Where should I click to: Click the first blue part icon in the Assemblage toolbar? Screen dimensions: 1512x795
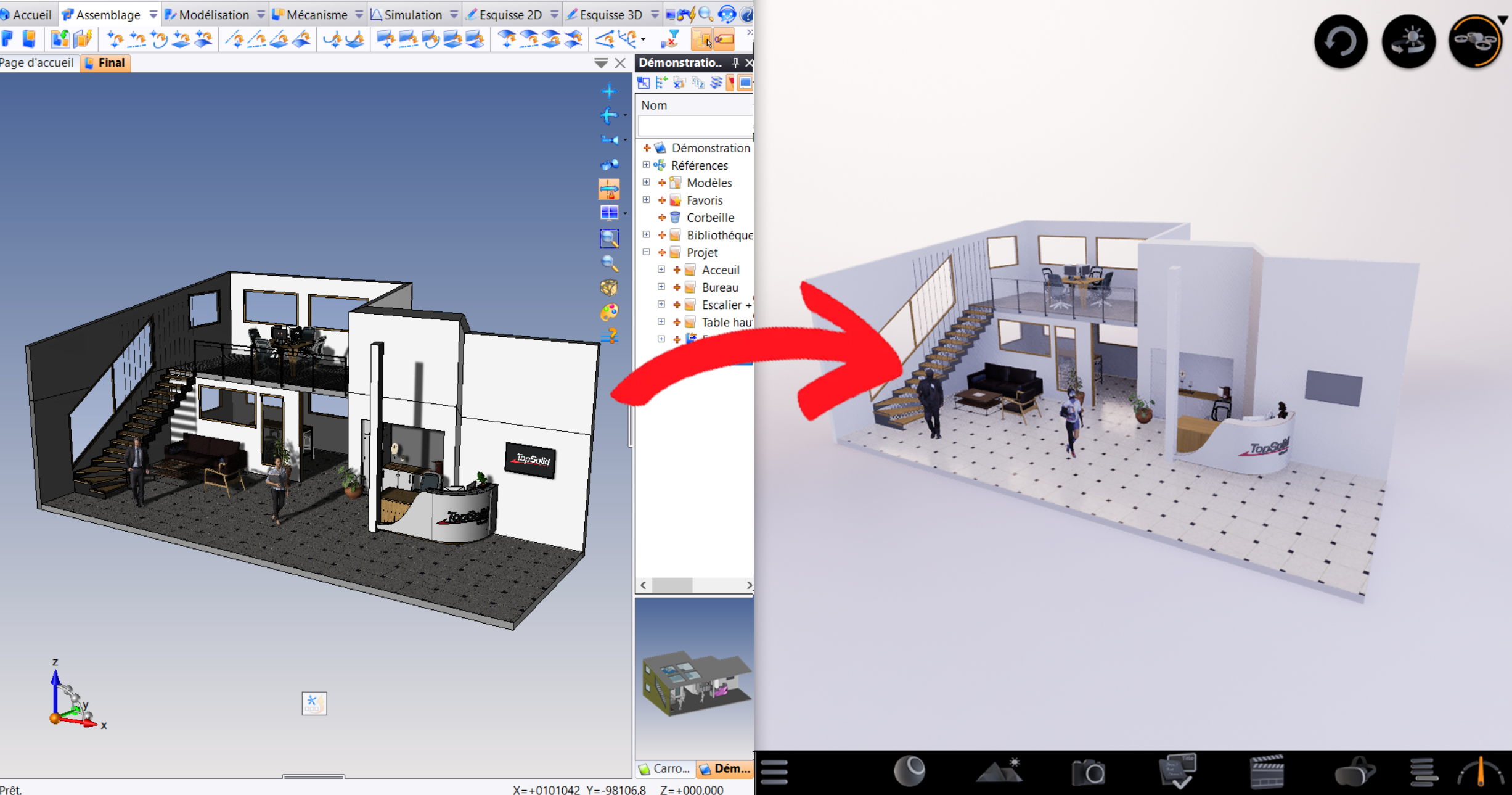click(8, 39)
